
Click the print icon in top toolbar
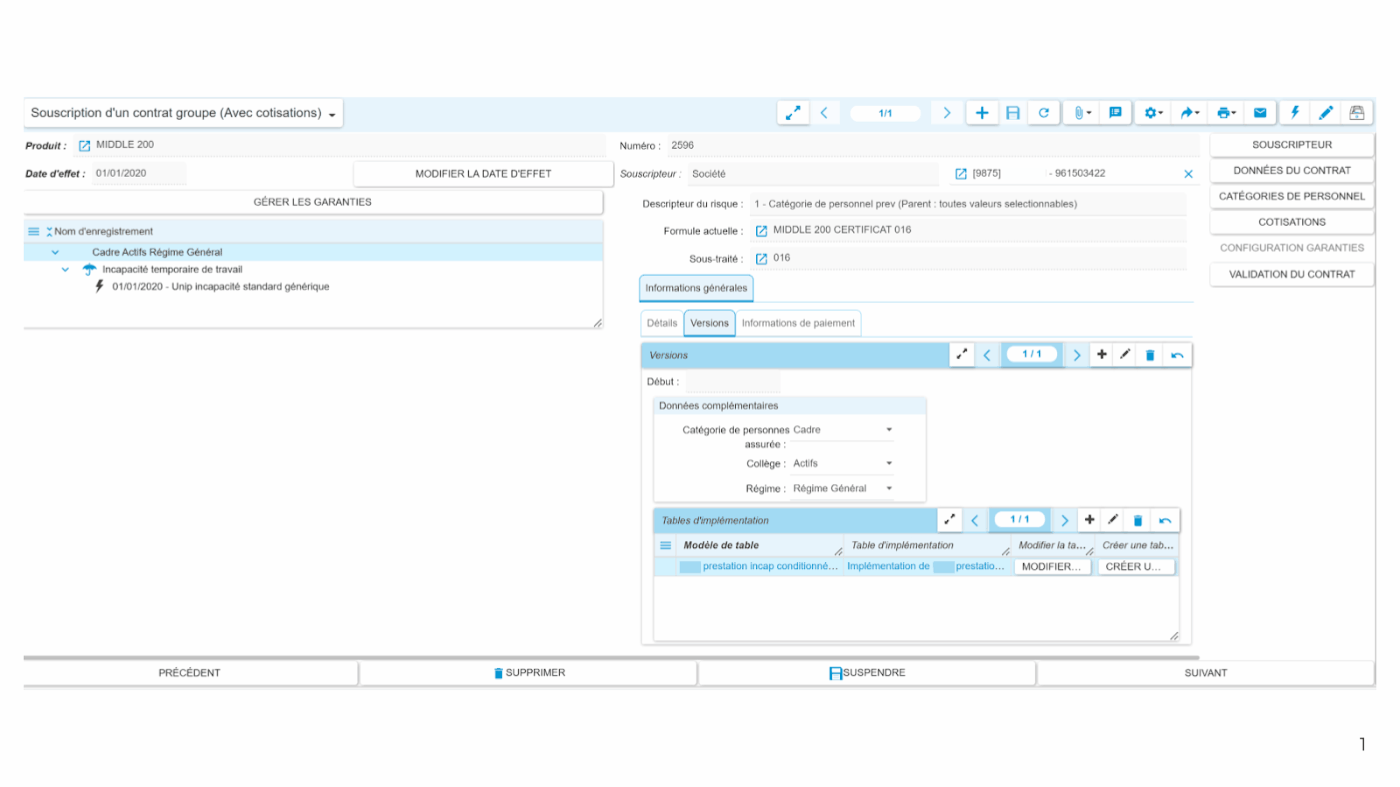(x=1224, y=113)
